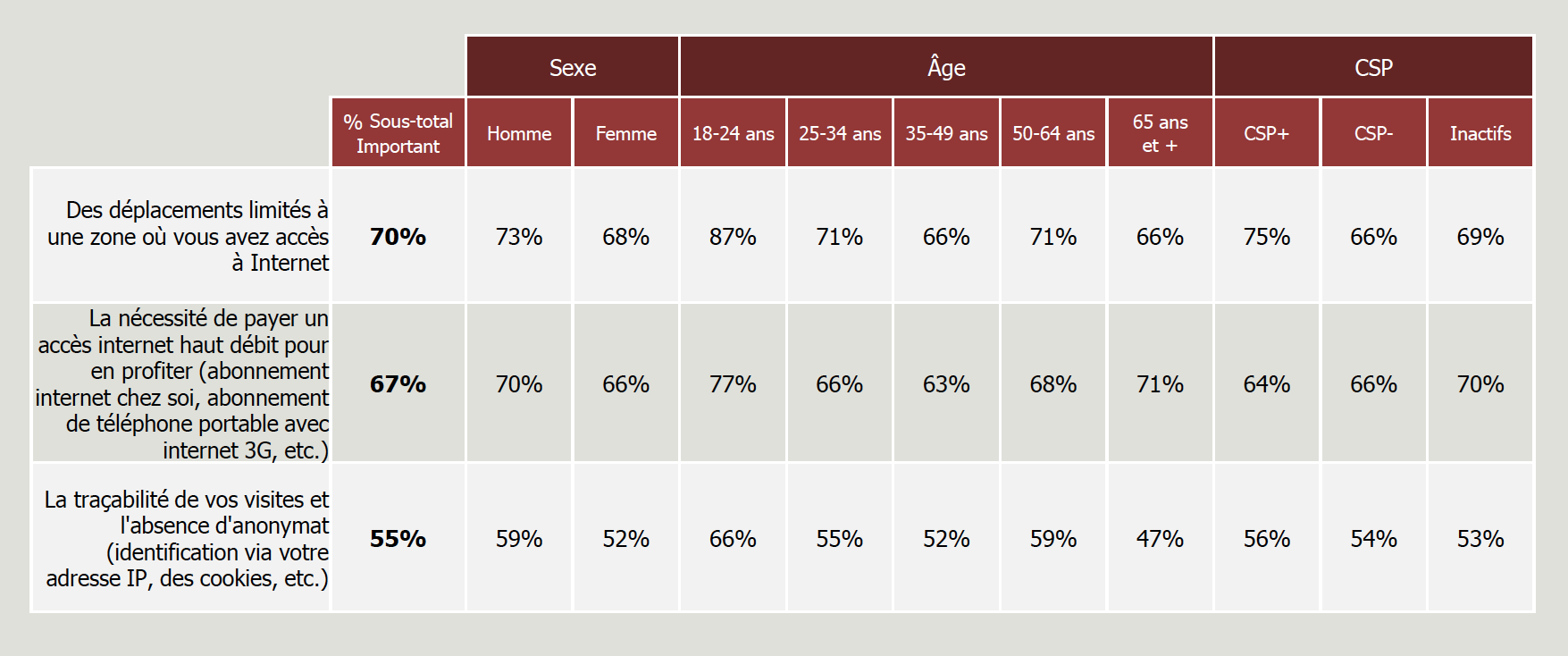Select the 'Des déplacements limités' row label
Screen dimensions: 1568x656
point(189,236)
